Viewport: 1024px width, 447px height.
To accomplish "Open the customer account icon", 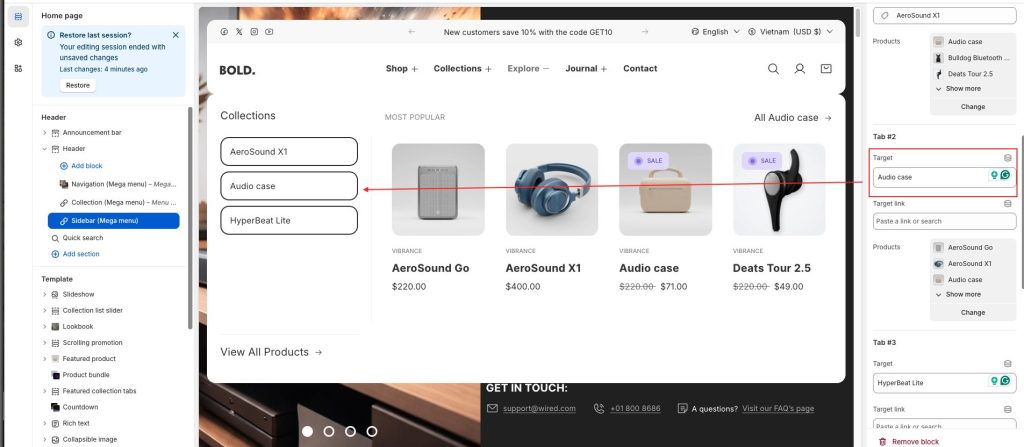I will coord(799,69).
